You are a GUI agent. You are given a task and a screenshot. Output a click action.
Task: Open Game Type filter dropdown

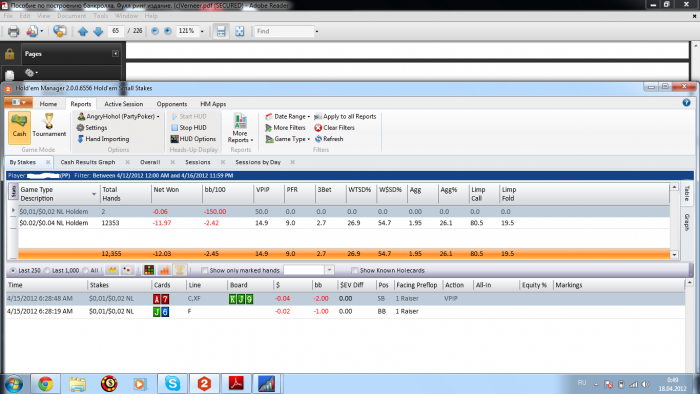coord(288,139)
